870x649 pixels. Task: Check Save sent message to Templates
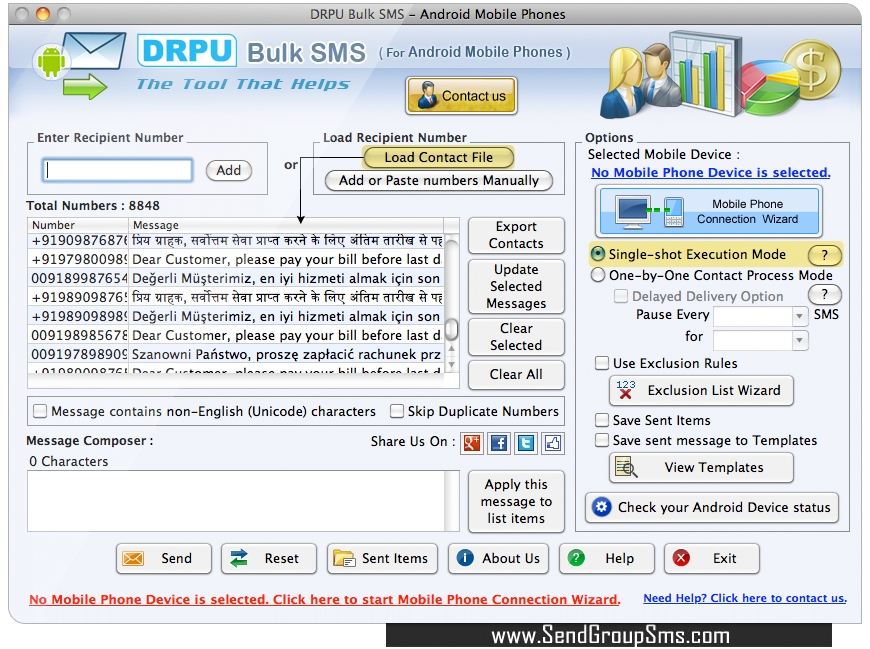click(x=602, y=440)
